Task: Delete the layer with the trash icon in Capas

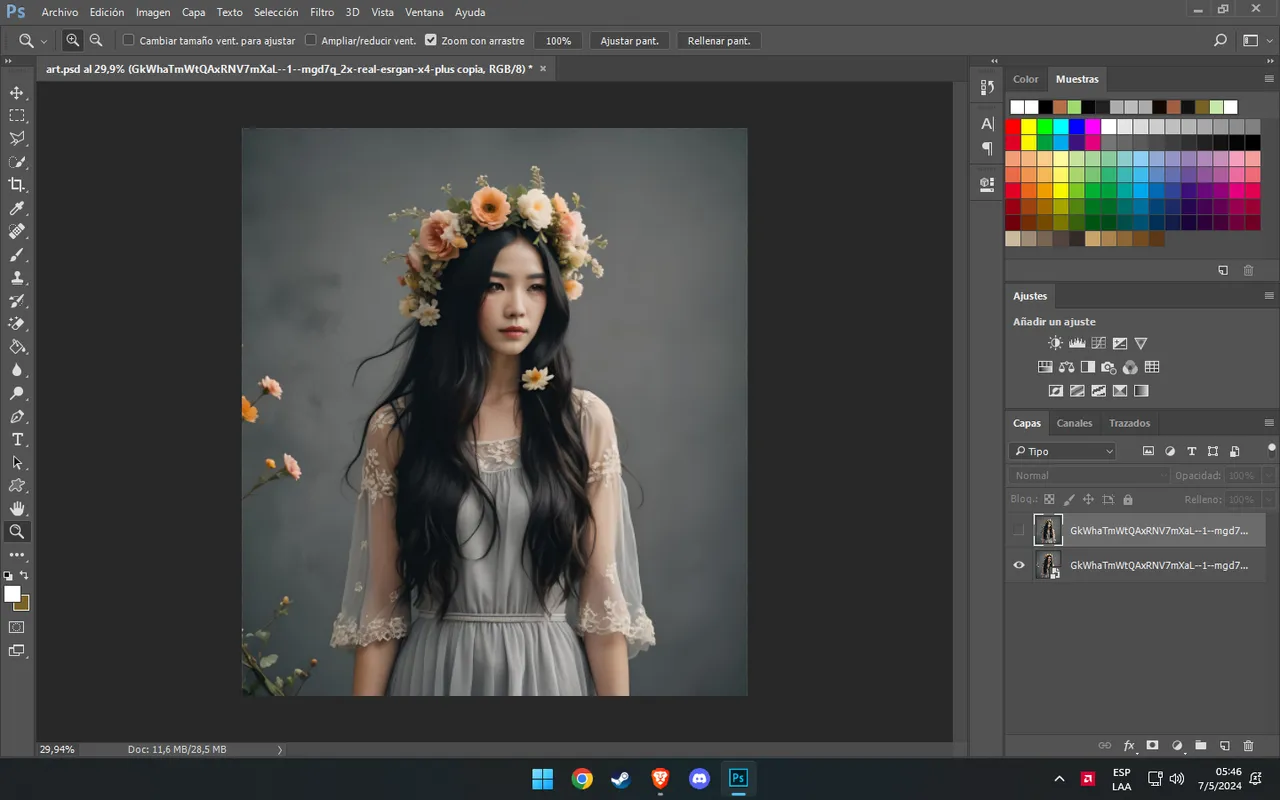Action: point(1248,746)
